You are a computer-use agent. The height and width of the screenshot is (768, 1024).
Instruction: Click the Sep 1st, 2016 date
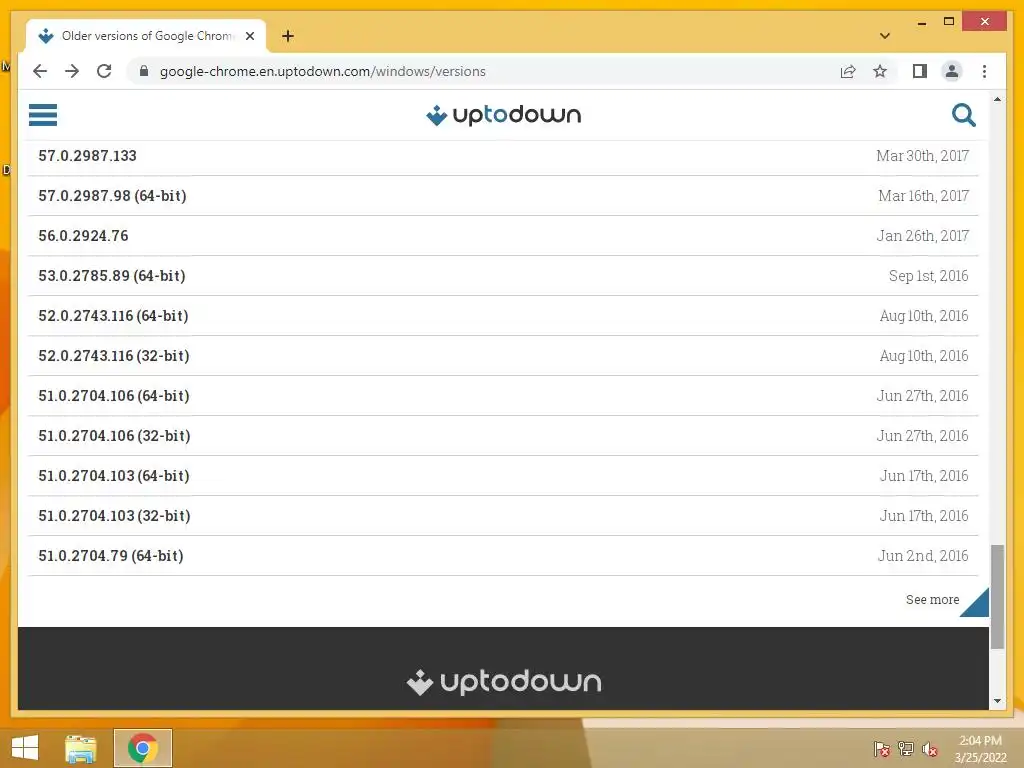coord(928,276)
